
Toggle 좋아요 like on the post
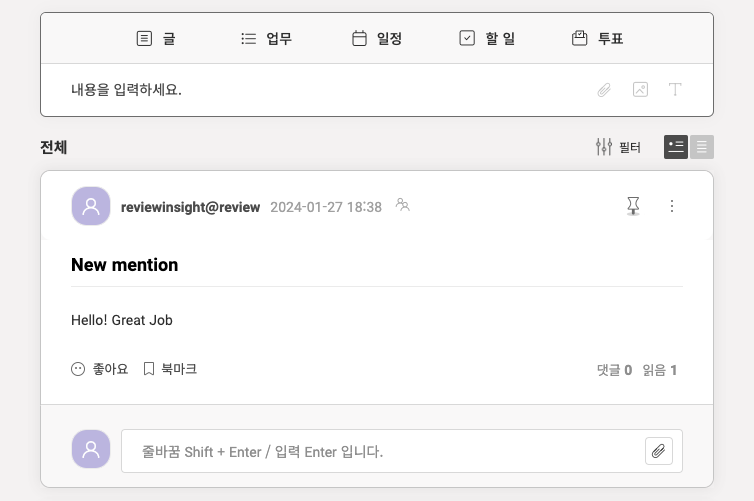click(100, 369)
